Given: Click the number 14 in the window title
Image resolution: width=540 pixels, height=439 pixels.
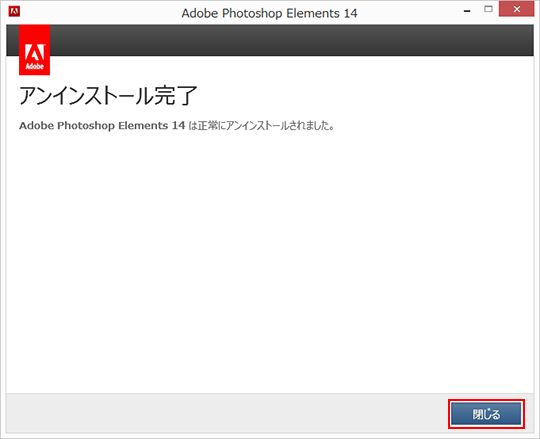Looking at the screenshot, I should 351,13.
